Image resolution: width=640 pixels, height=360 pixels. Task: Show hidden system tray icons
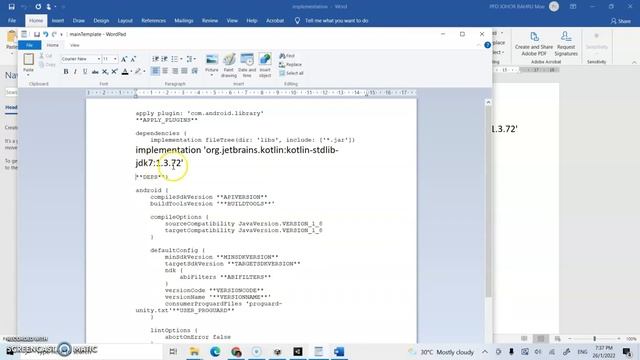click(x=484, y=352)
